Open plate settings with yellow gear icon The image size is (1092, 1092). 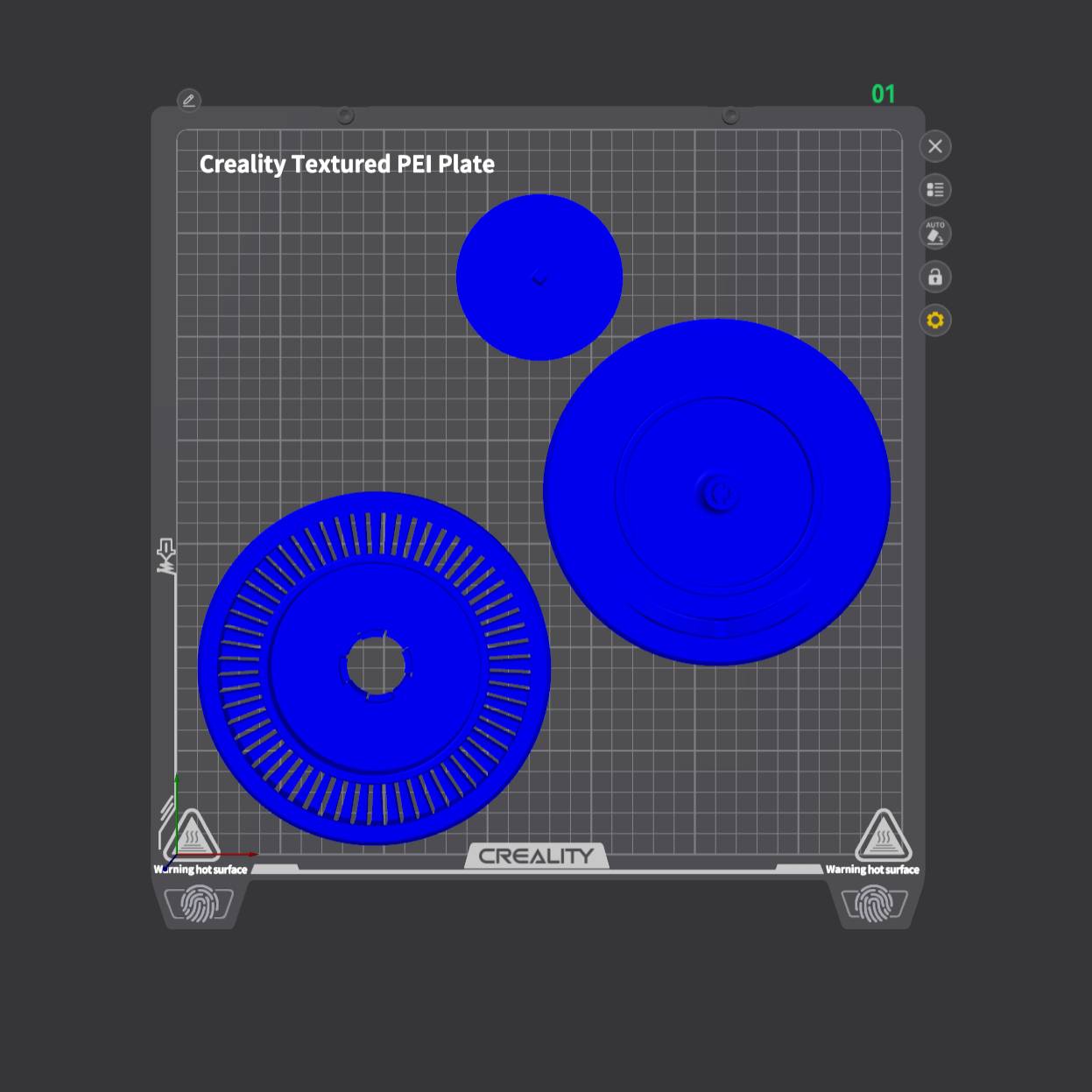pos(935,320)
